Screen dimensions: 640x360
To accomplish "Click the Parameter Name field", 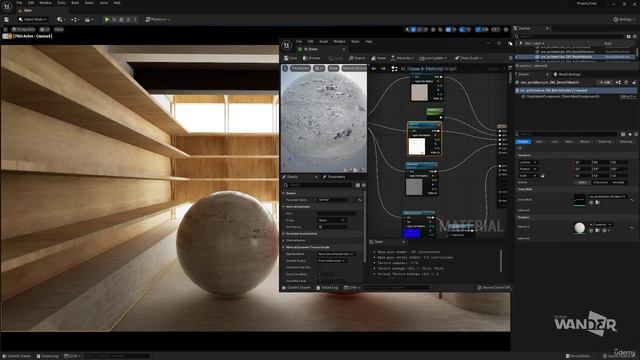I will (332, 200).
